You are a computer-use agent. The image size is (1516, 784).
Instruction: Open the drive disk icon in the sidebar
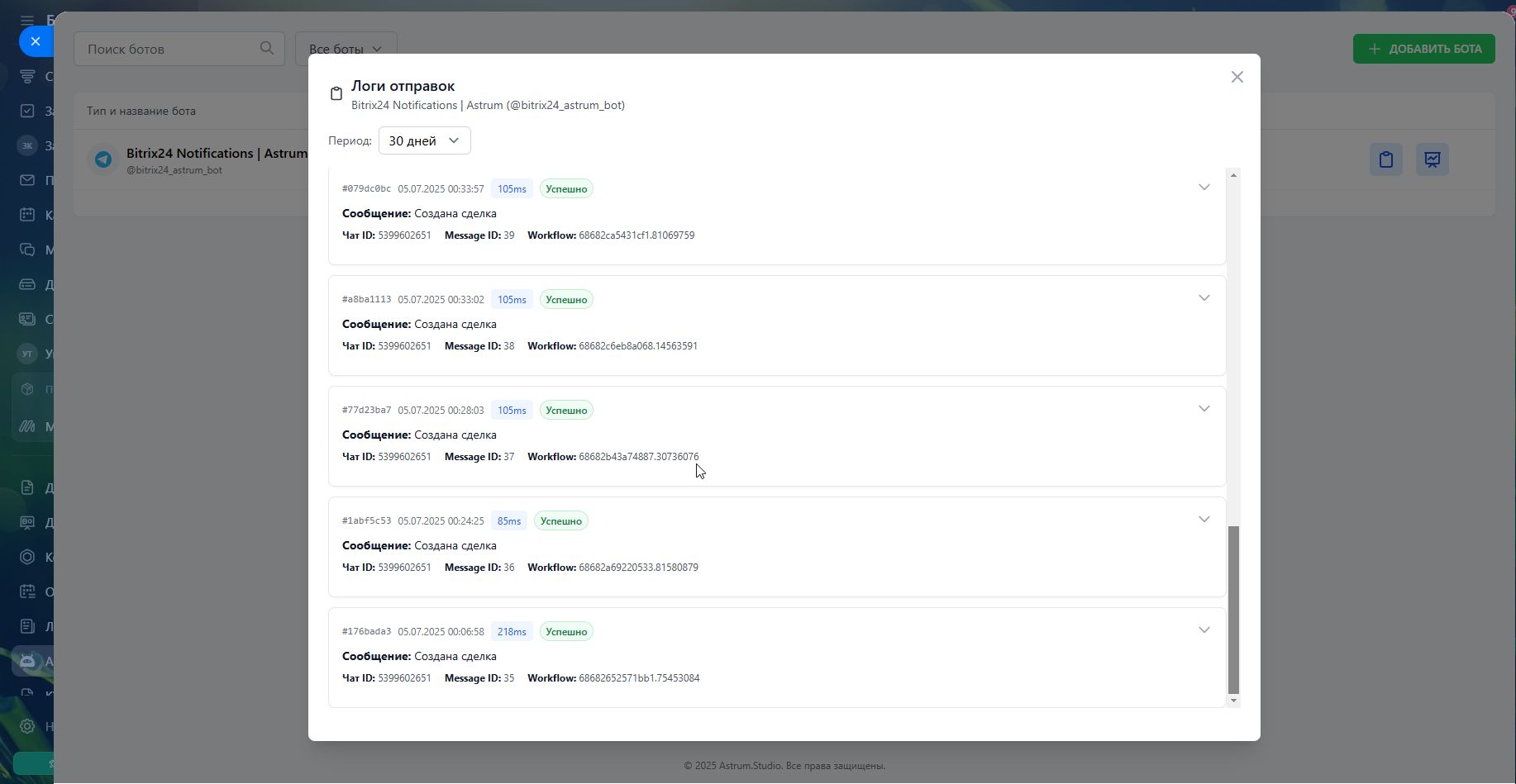[27, 284]
